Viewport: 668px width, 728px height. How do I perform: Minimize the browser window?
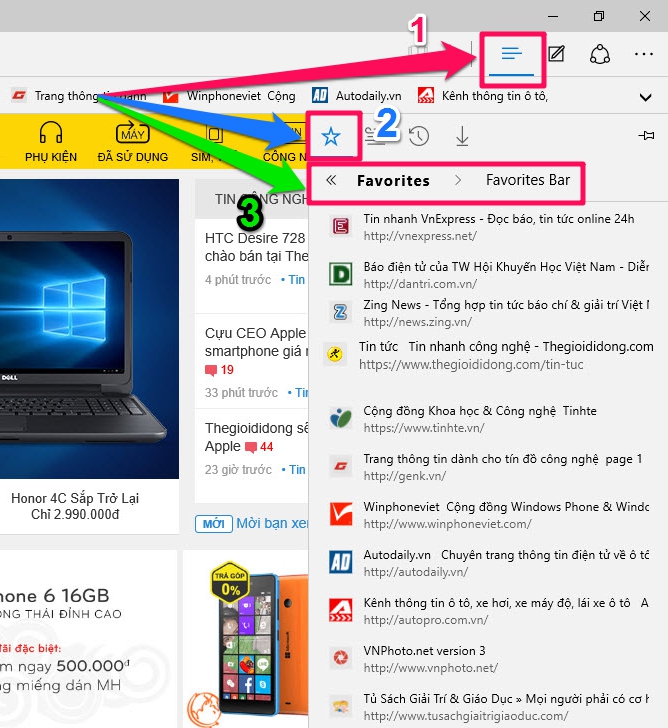coord(553,16)
